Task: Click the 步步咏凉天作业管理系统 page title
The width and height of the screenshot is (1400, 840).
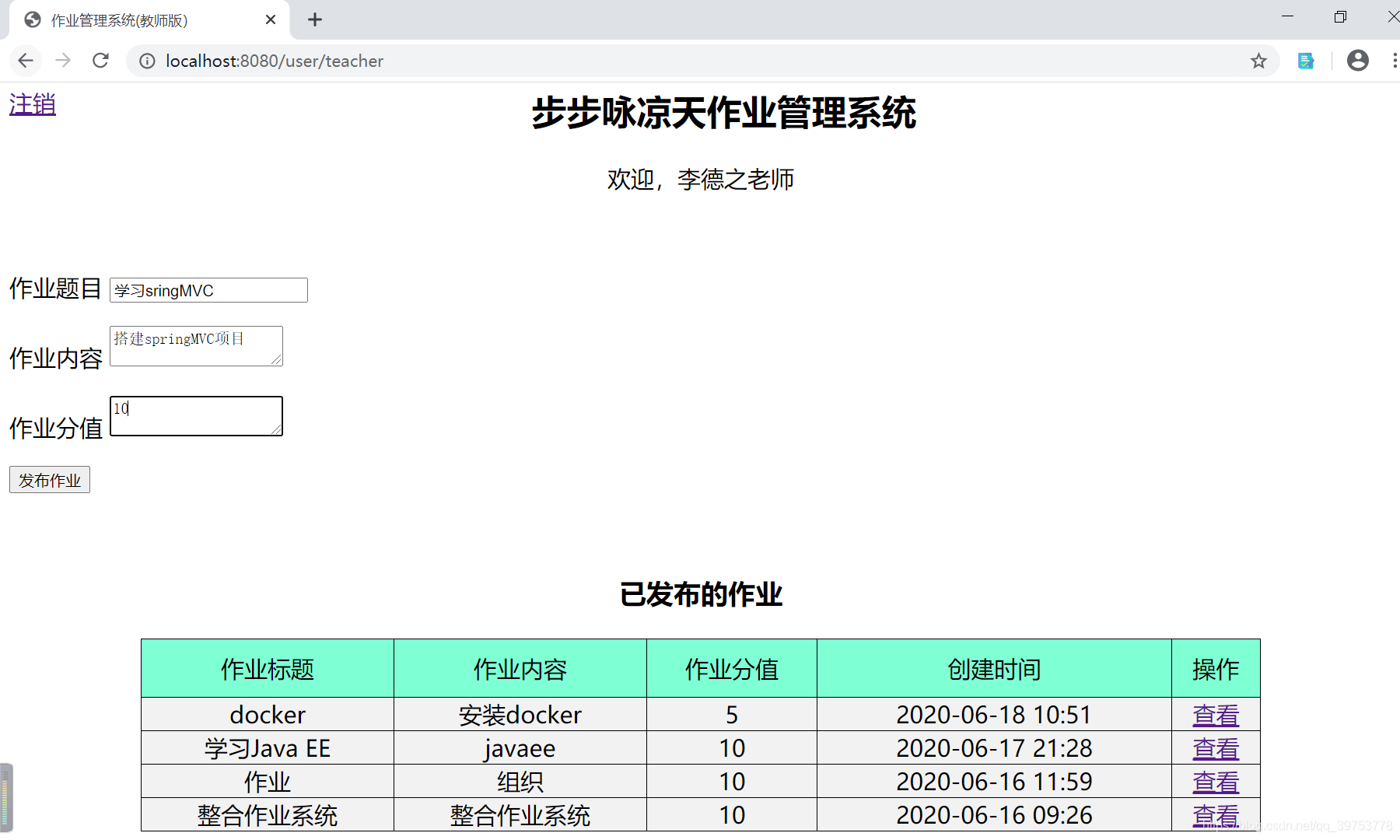Action: tap(724, 113)
